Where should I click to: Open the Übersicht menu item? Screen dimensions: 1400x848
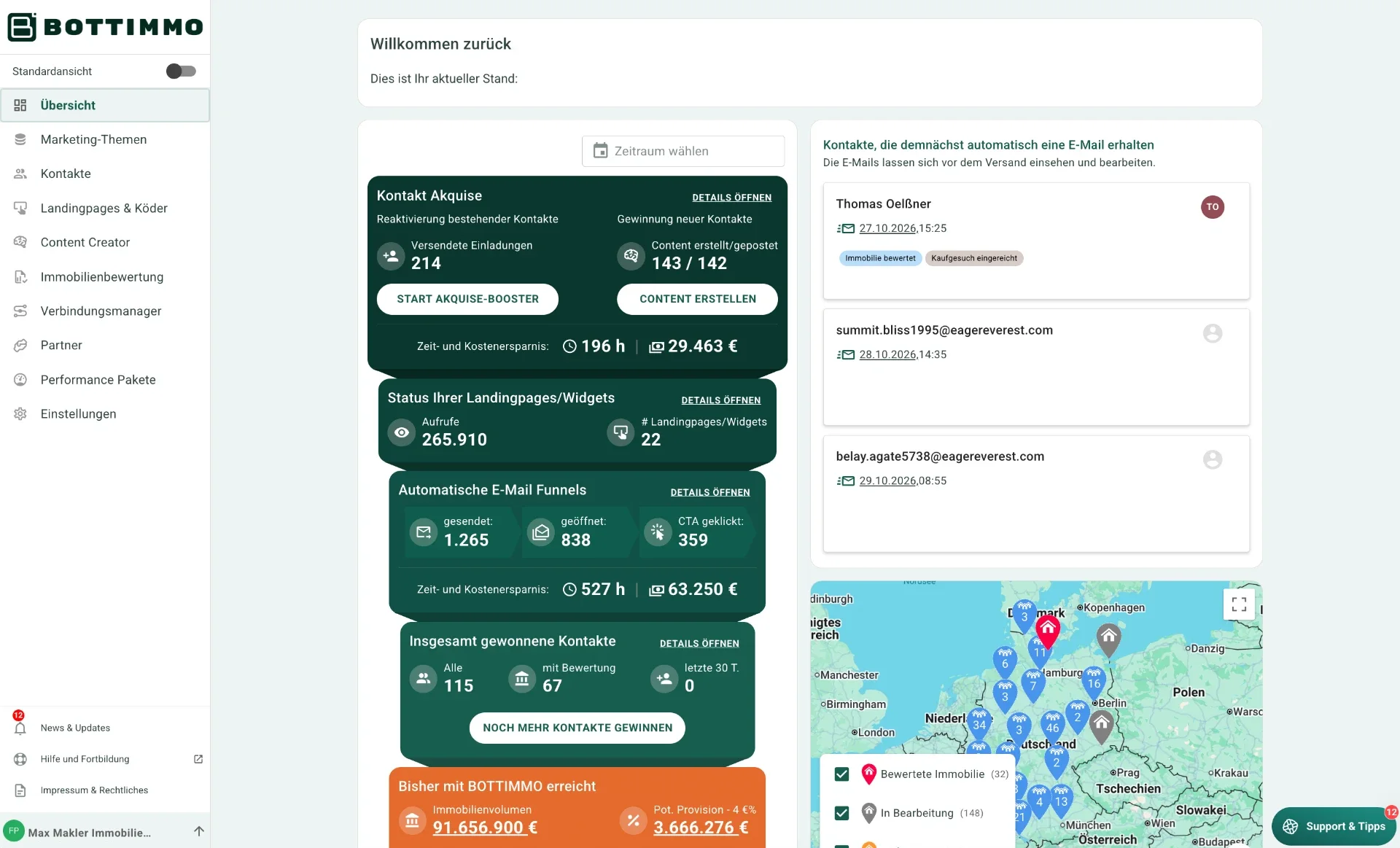coord(105,105)
